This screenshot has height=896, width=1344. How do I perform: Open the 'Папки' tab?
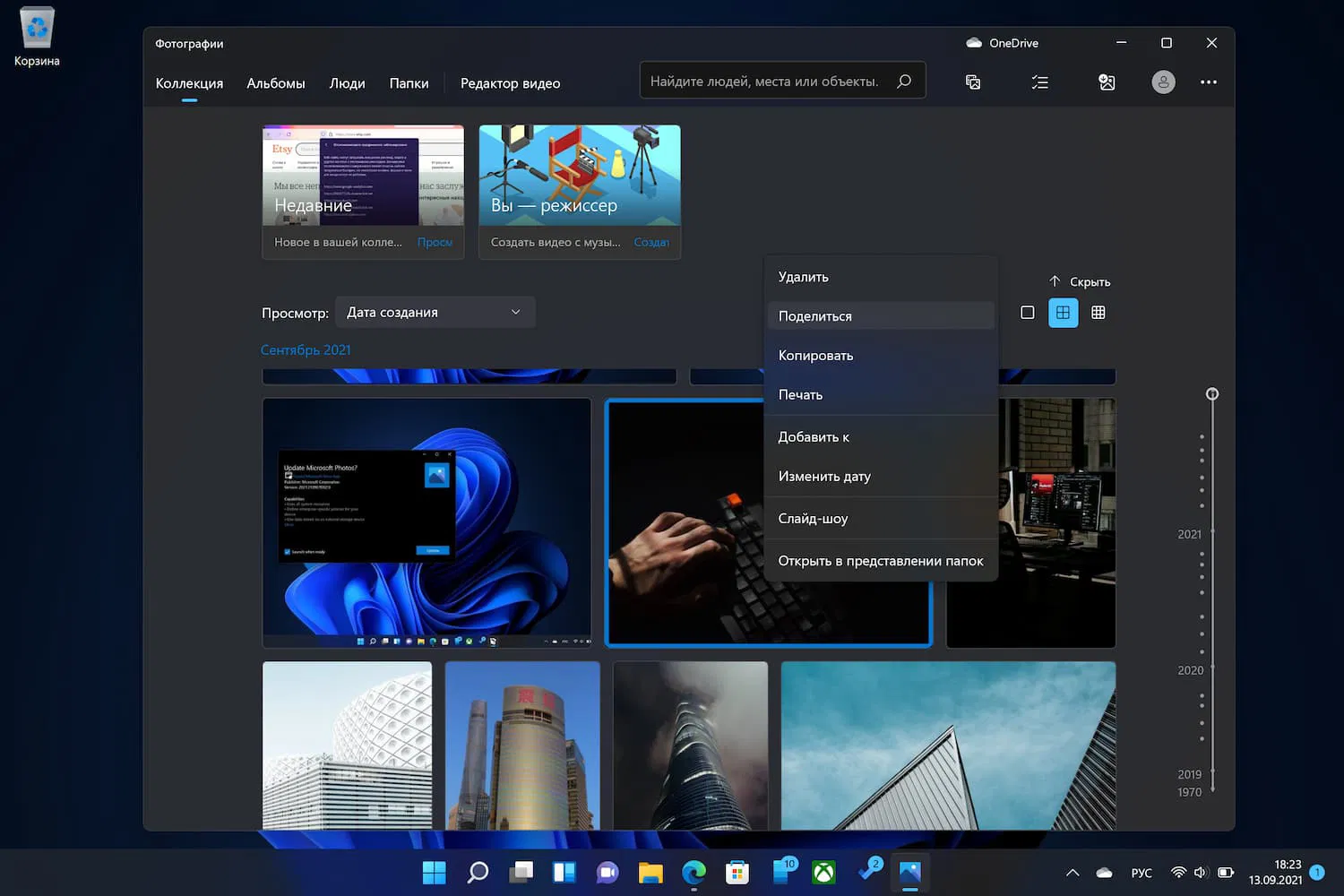(x=409, y=83)
